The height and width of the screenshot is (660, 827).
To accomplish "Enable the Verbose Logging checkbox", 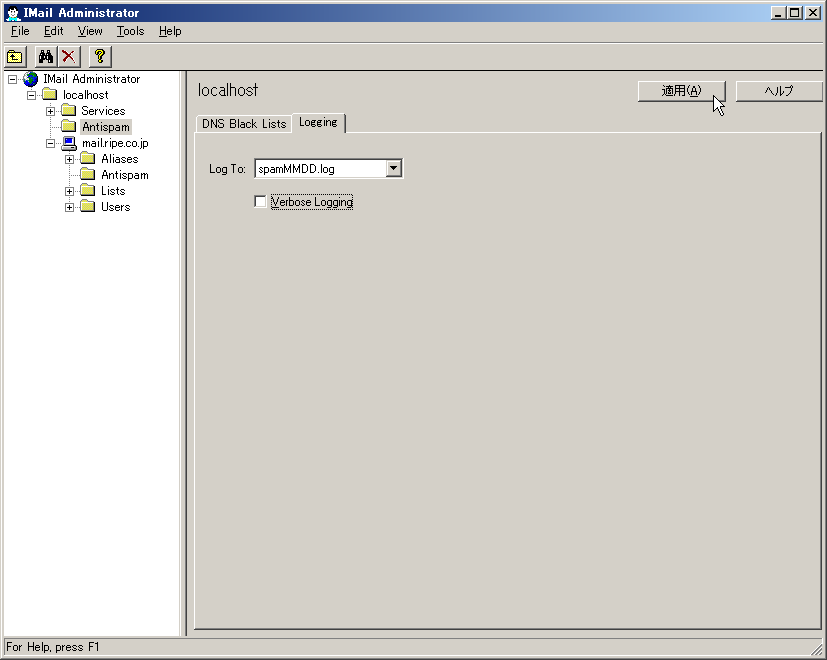I will 260,202.
